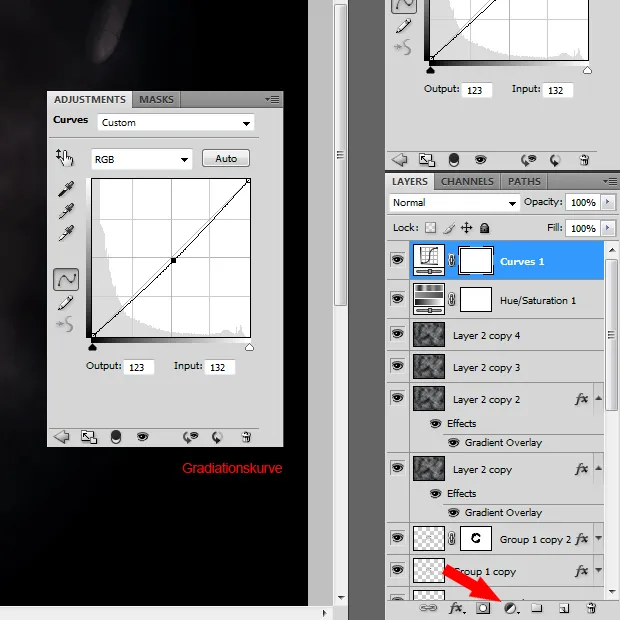This screenshot has width=620, height=620.
Task: Switch to the Channels tab
Action: [x=467, y=182]
